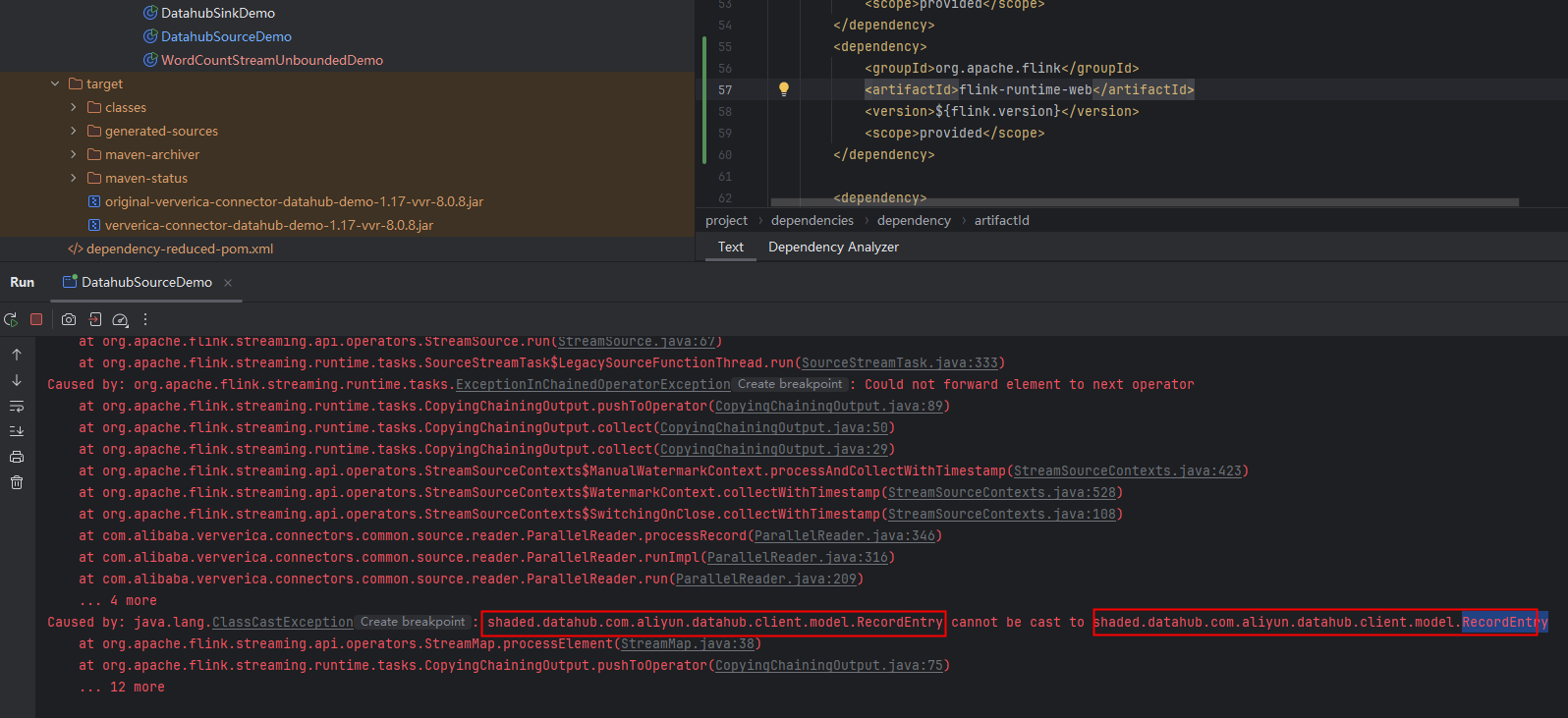The width and height of the screenshot is (1568, 718).
Task: Click the ${flink.version} version line in editor
Action: coord(1002,111)
